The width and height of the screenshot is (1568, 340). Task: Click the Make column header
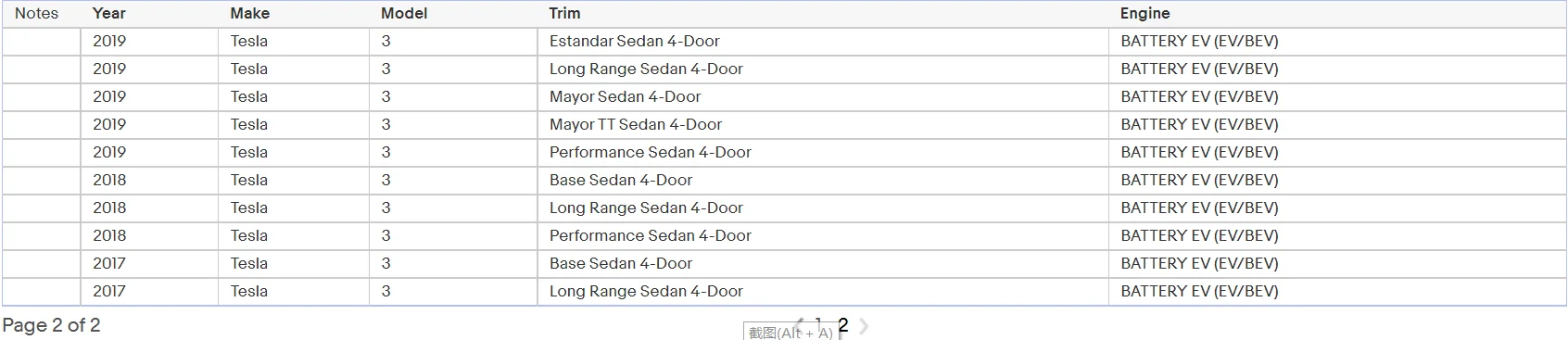(x=250, y=13)
